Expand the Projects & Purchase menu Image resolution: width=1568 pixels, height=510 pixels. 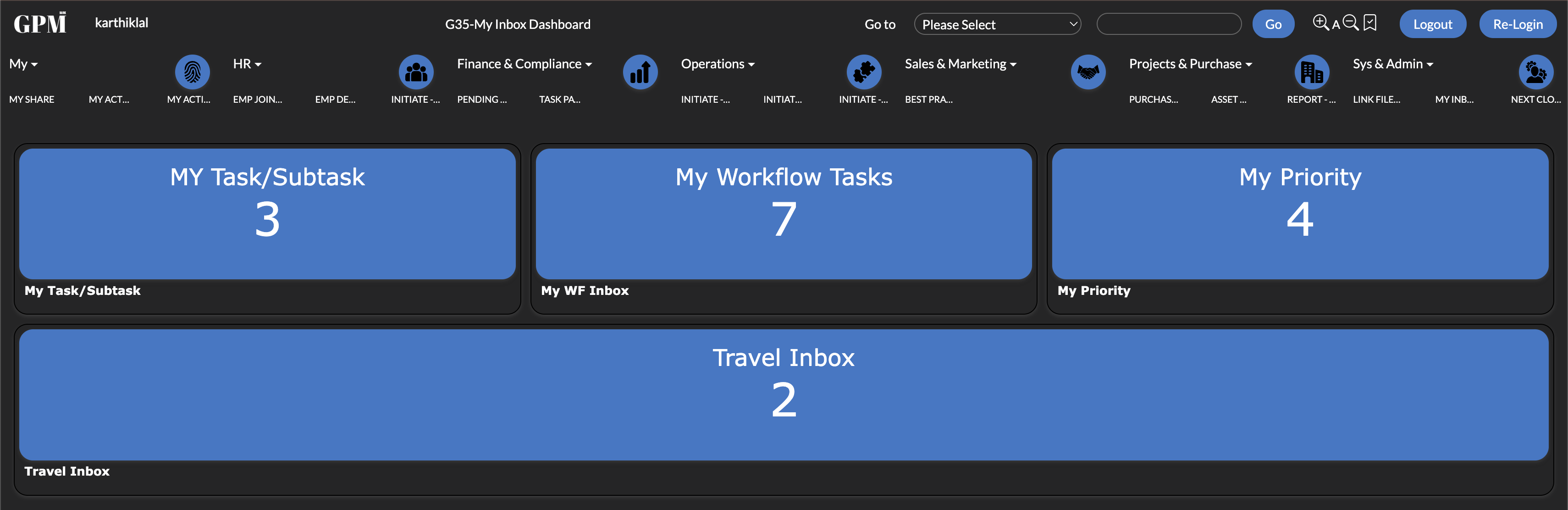tap(1191, 64)
